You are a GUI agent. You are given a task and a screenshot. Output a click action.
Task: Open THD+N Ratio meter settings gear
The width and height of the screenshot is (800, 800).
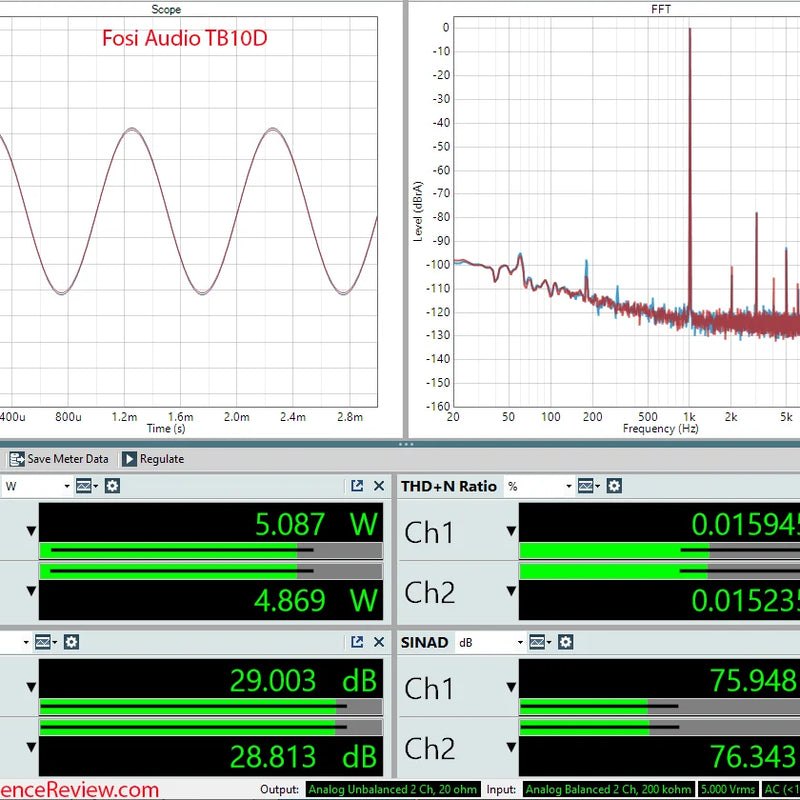614,486
